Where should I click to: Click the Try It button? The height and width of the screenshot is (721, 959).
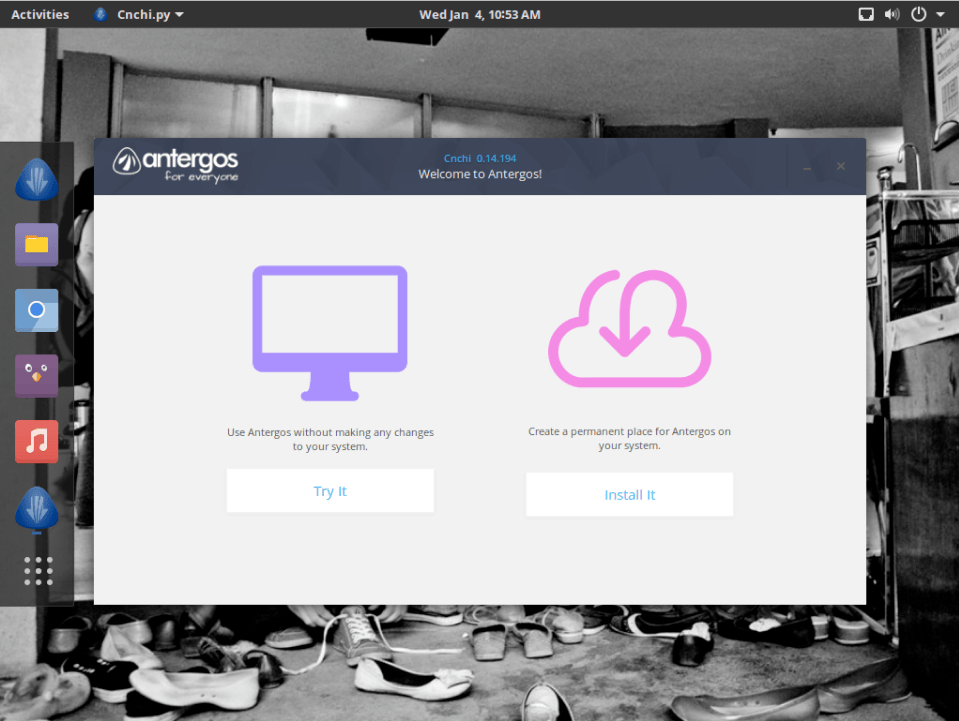(x=330, y=490)
